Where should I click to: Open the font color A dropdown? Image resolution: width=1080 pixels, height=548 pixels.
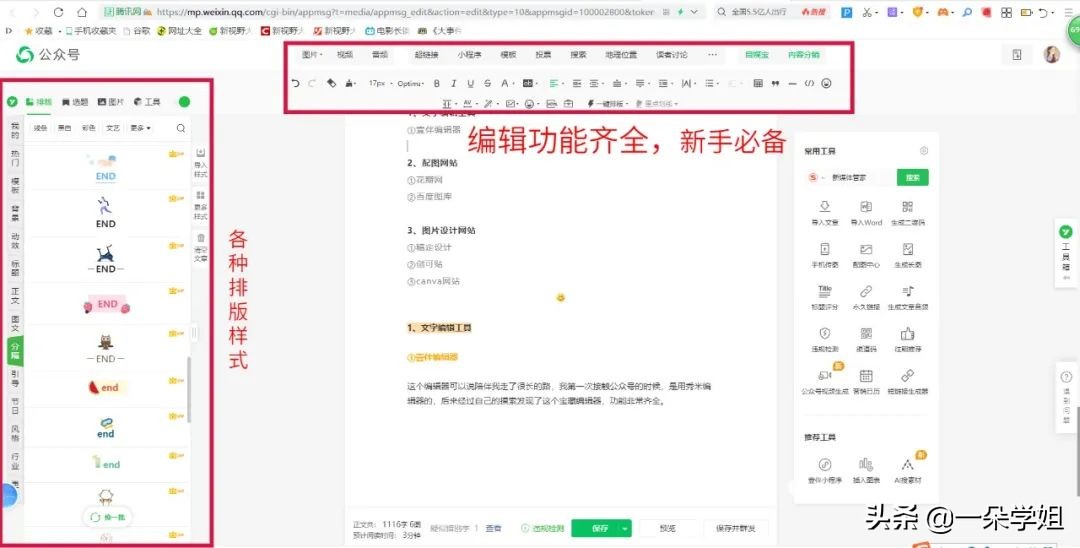pos(506,83)
